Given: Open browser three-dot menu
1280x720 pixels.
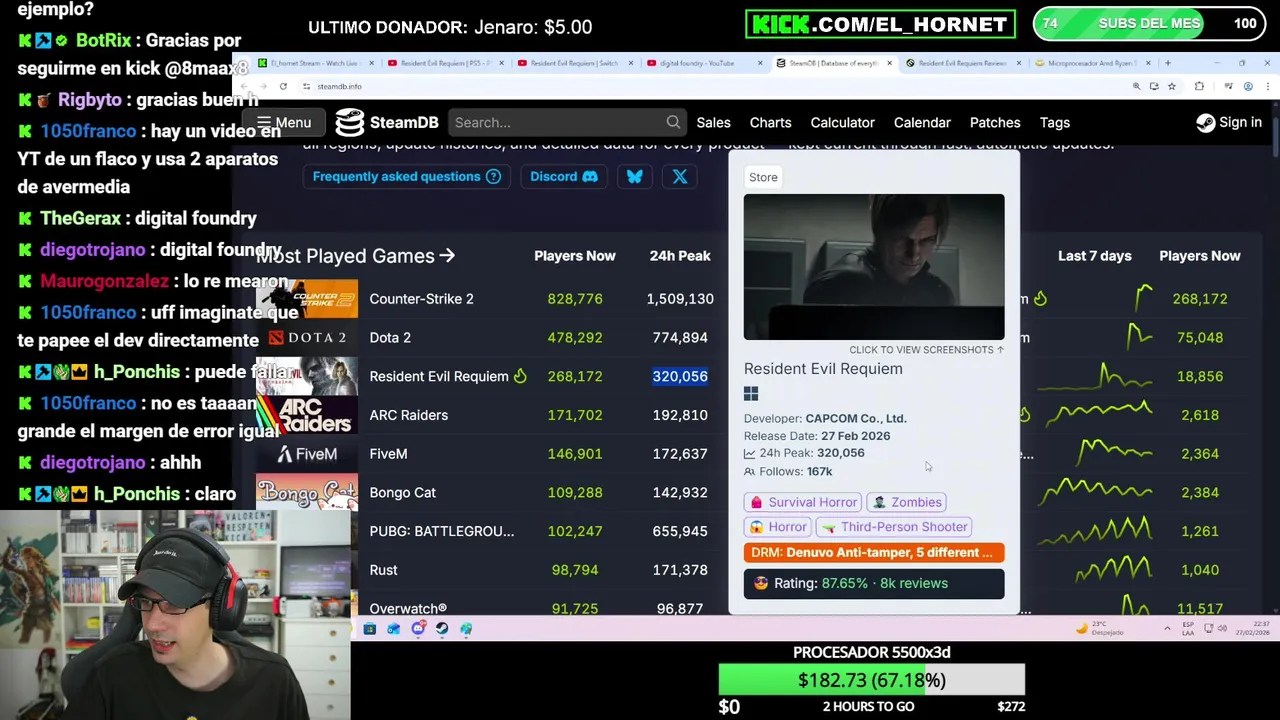Looking at the screenshot, I should [1268, 86].
